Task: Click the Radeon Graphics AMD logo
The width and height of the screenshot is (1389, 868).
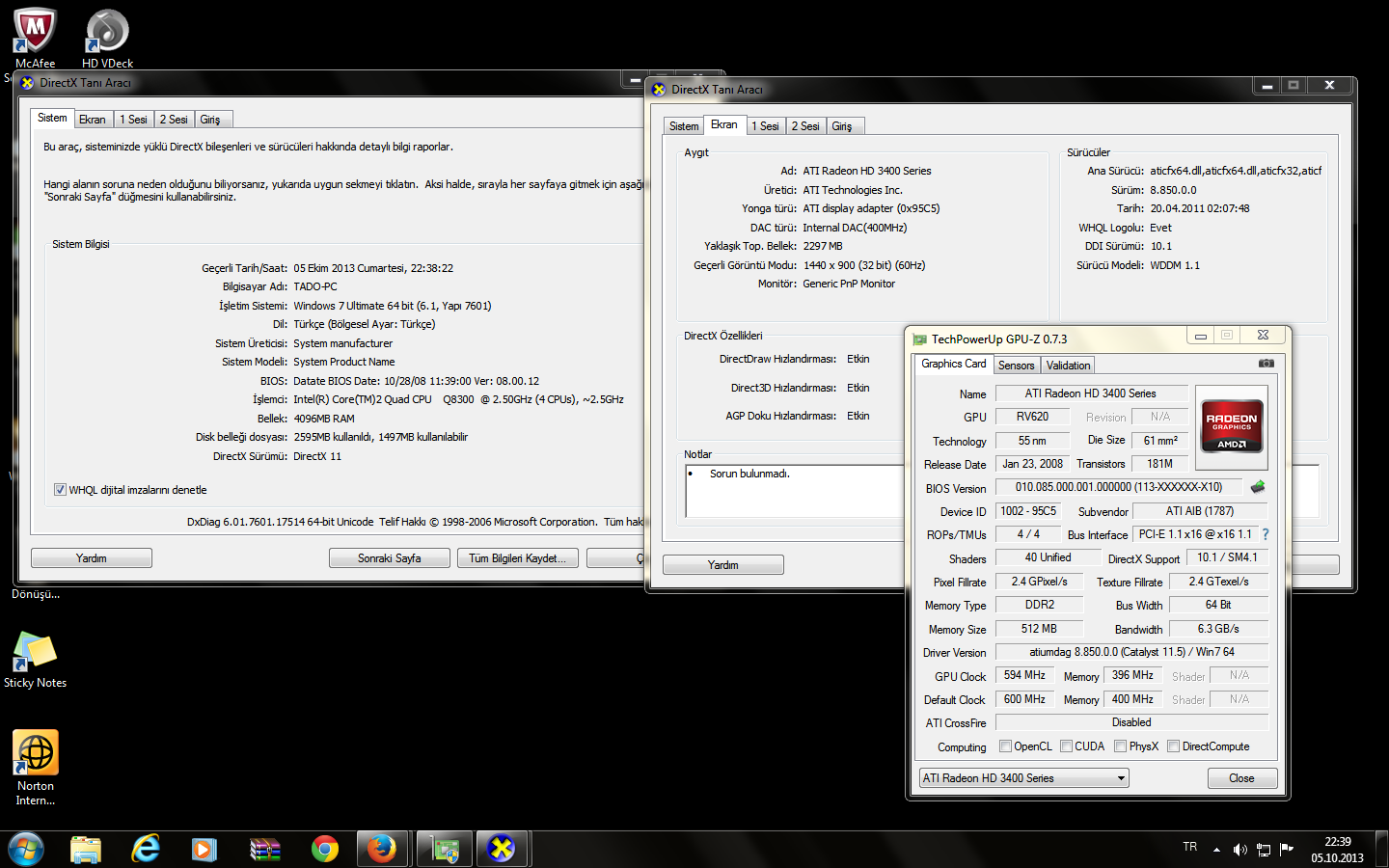Action: (1231, 426)
